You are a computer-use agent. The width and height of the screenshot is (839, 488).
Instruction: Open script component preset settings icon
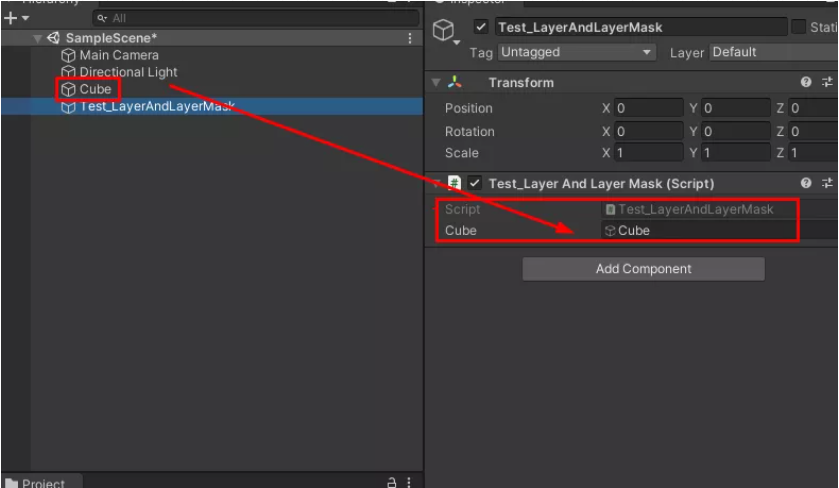(827, 183)
